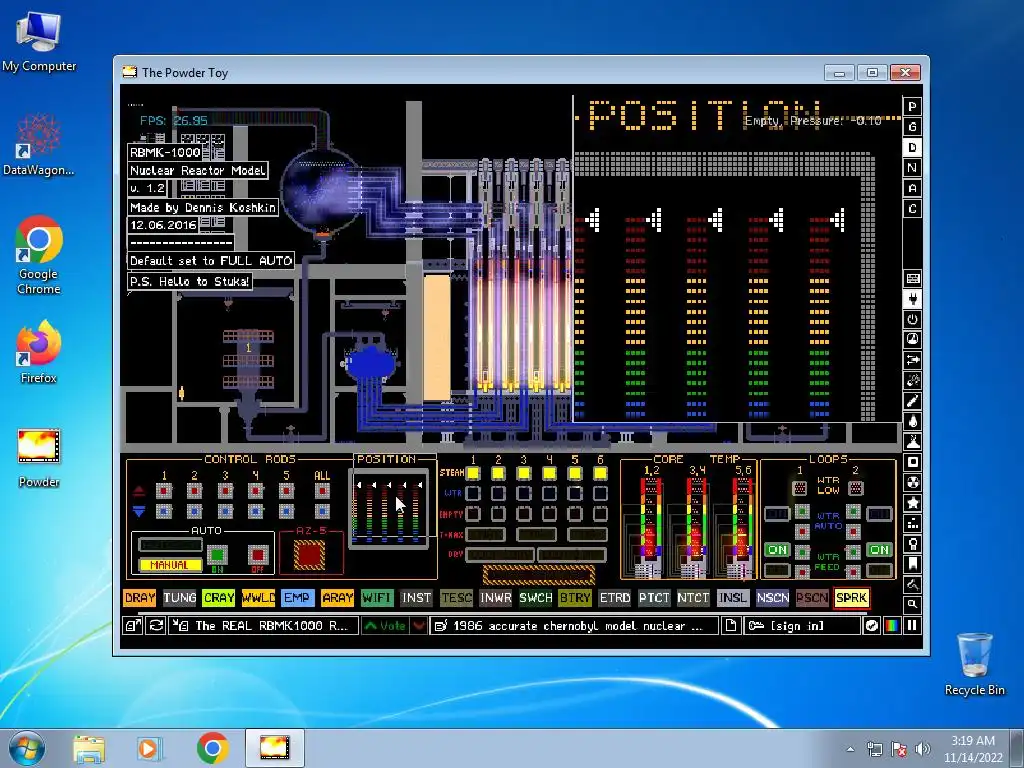1024x768 pixels.
Task: Select the SWCH element
Action: point(536,598)
